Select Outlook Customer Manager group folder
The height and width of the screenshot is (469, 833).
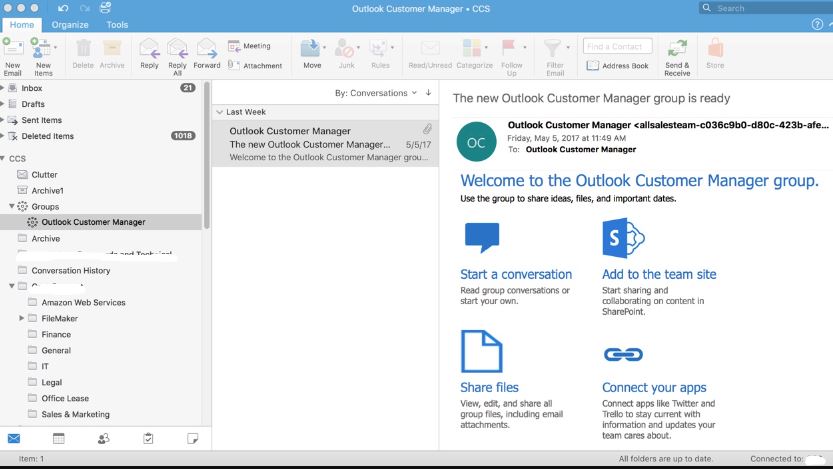tap(101, 222)
